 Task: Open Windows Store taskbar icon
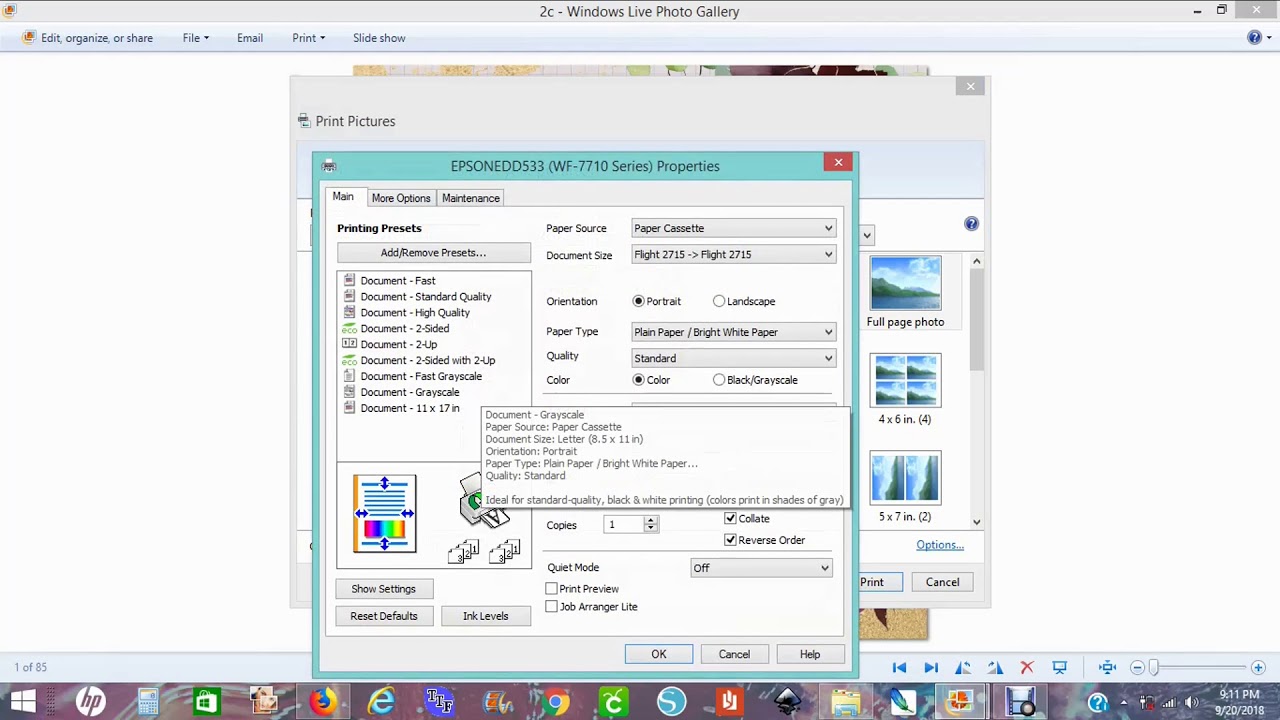(x=206, y=702)
